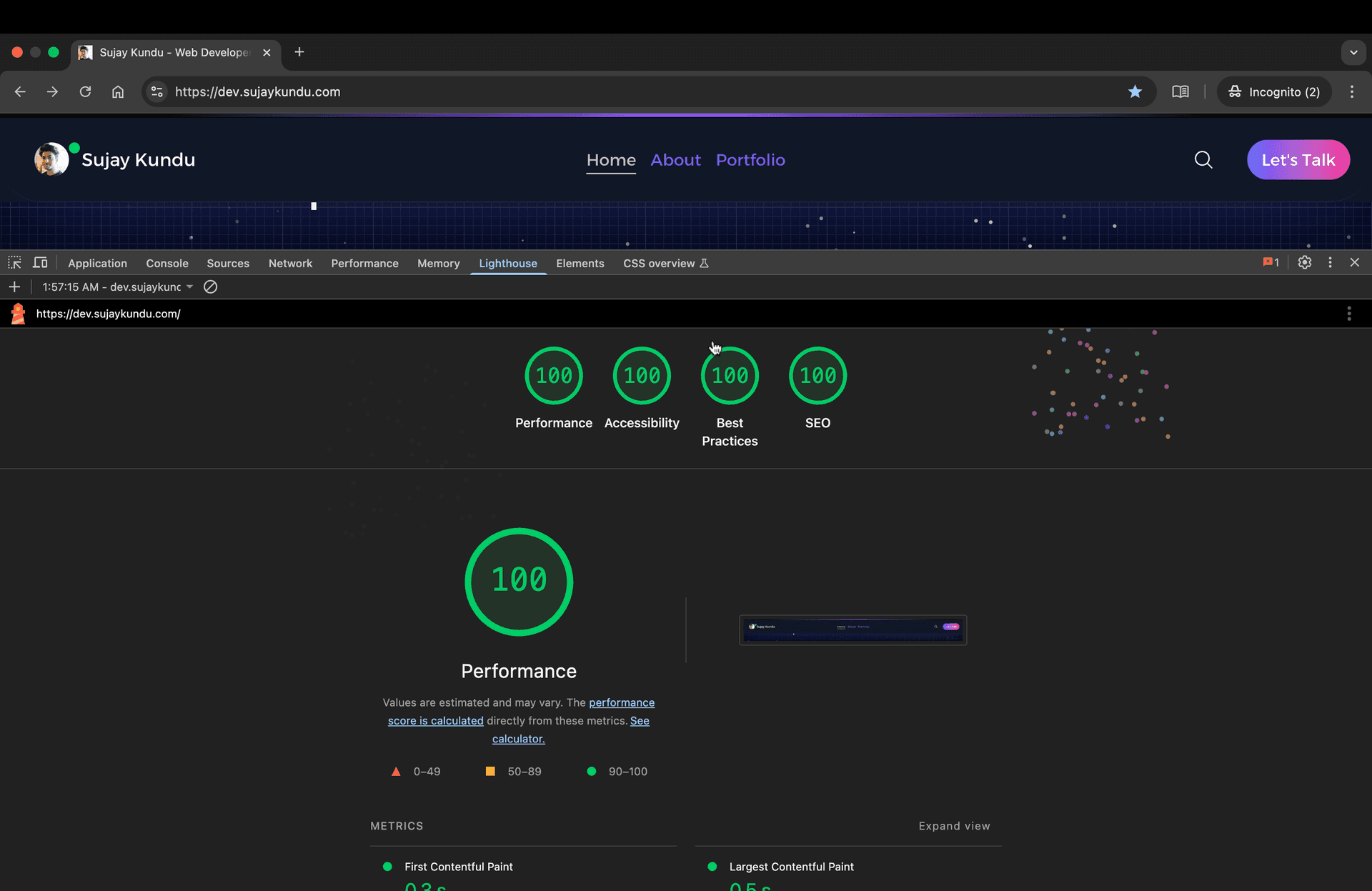Open the Network panel

(290, 263)
